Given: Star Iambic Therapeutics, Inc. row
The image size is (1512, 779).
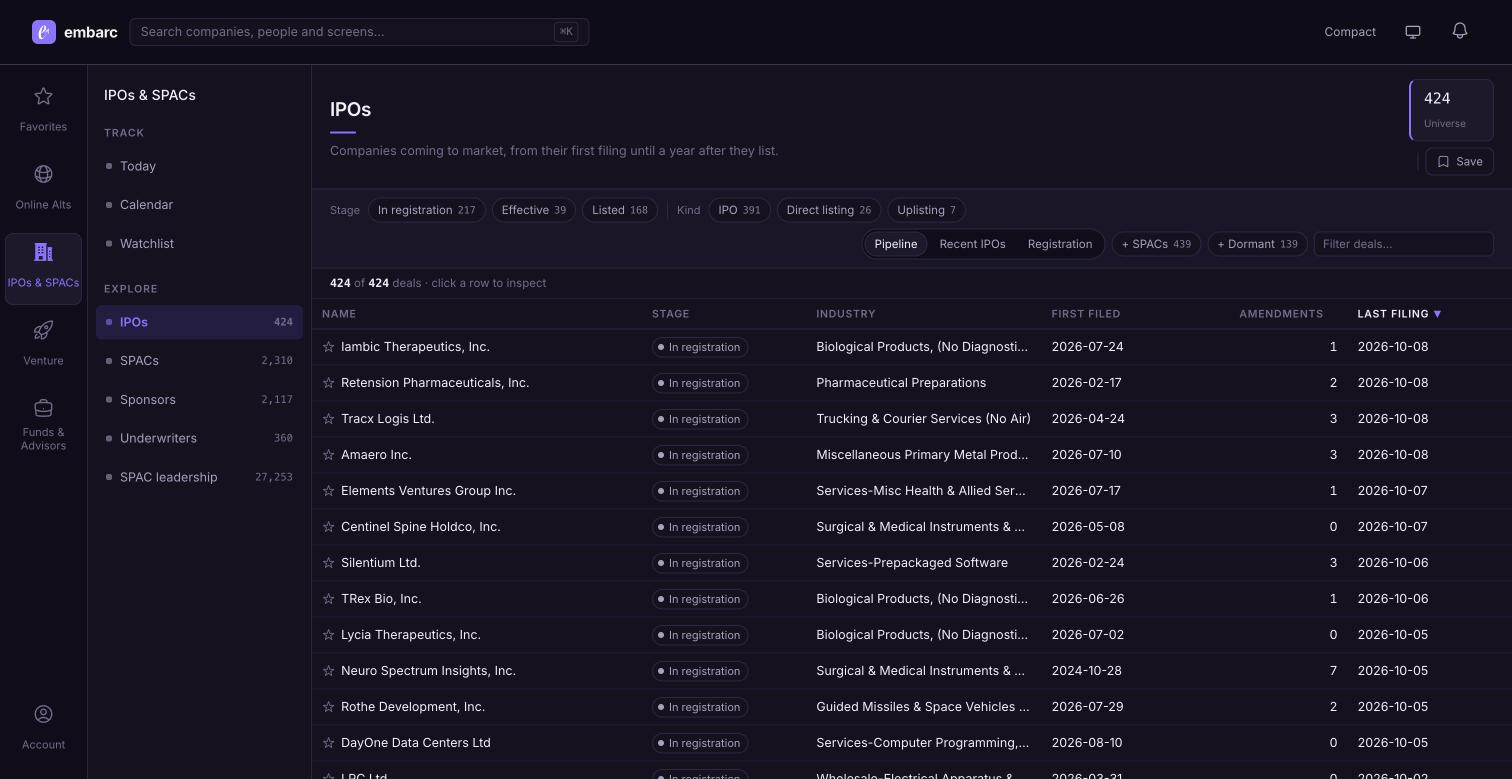Looking at the screenshot, I should [328, 347].
